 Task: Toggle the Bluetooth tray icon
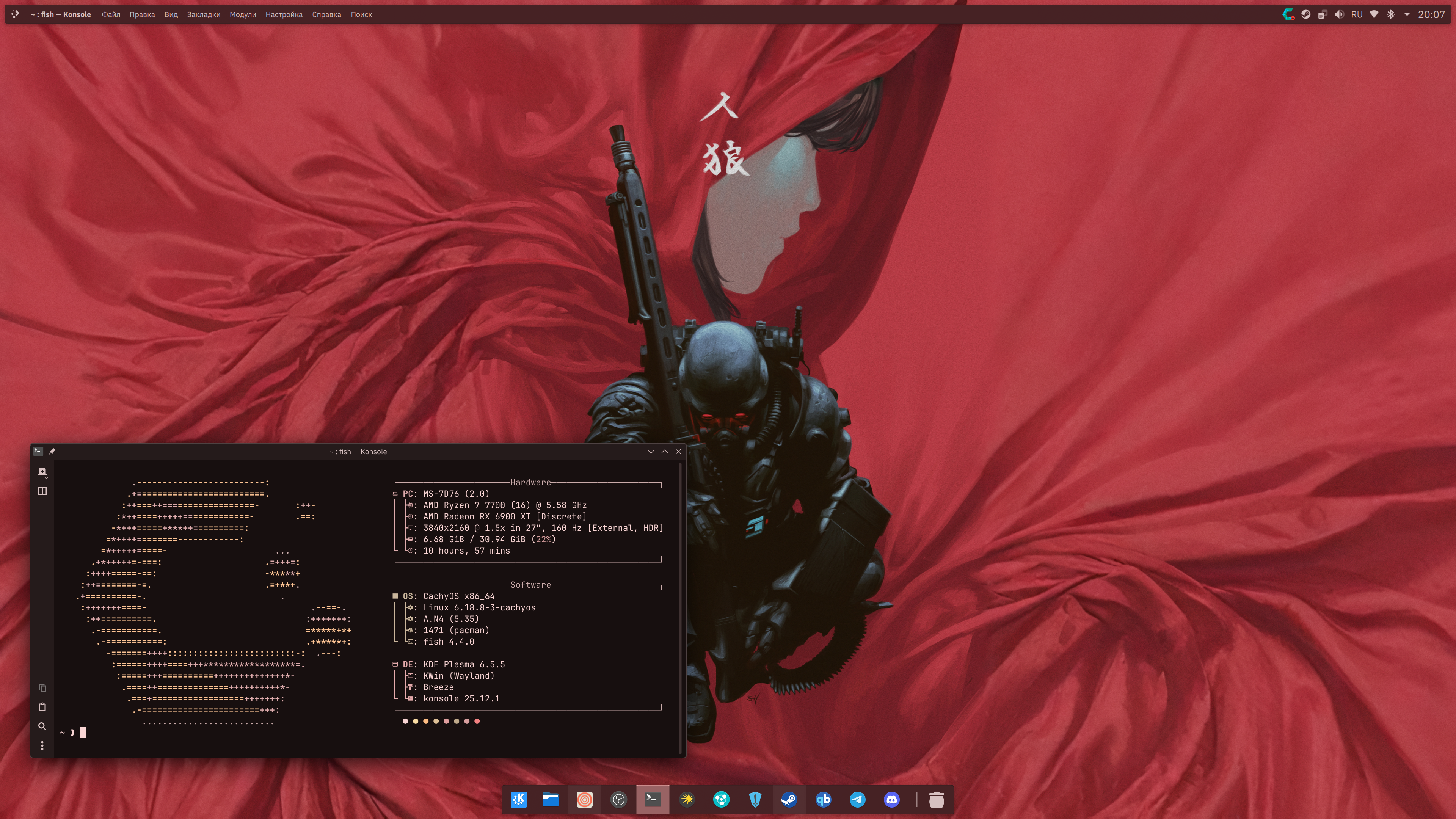tap(1390, 14)
